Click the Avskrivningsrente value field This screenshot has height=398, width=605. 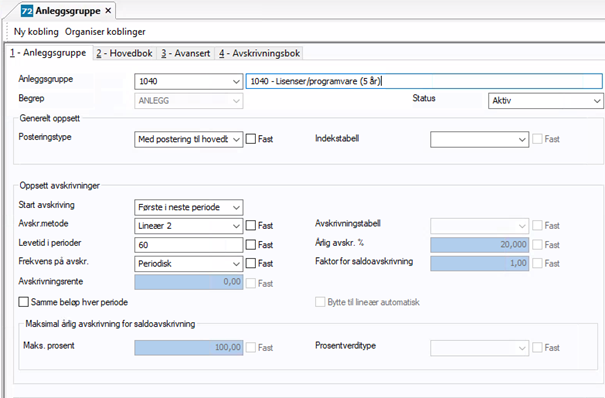pos(189,282)
